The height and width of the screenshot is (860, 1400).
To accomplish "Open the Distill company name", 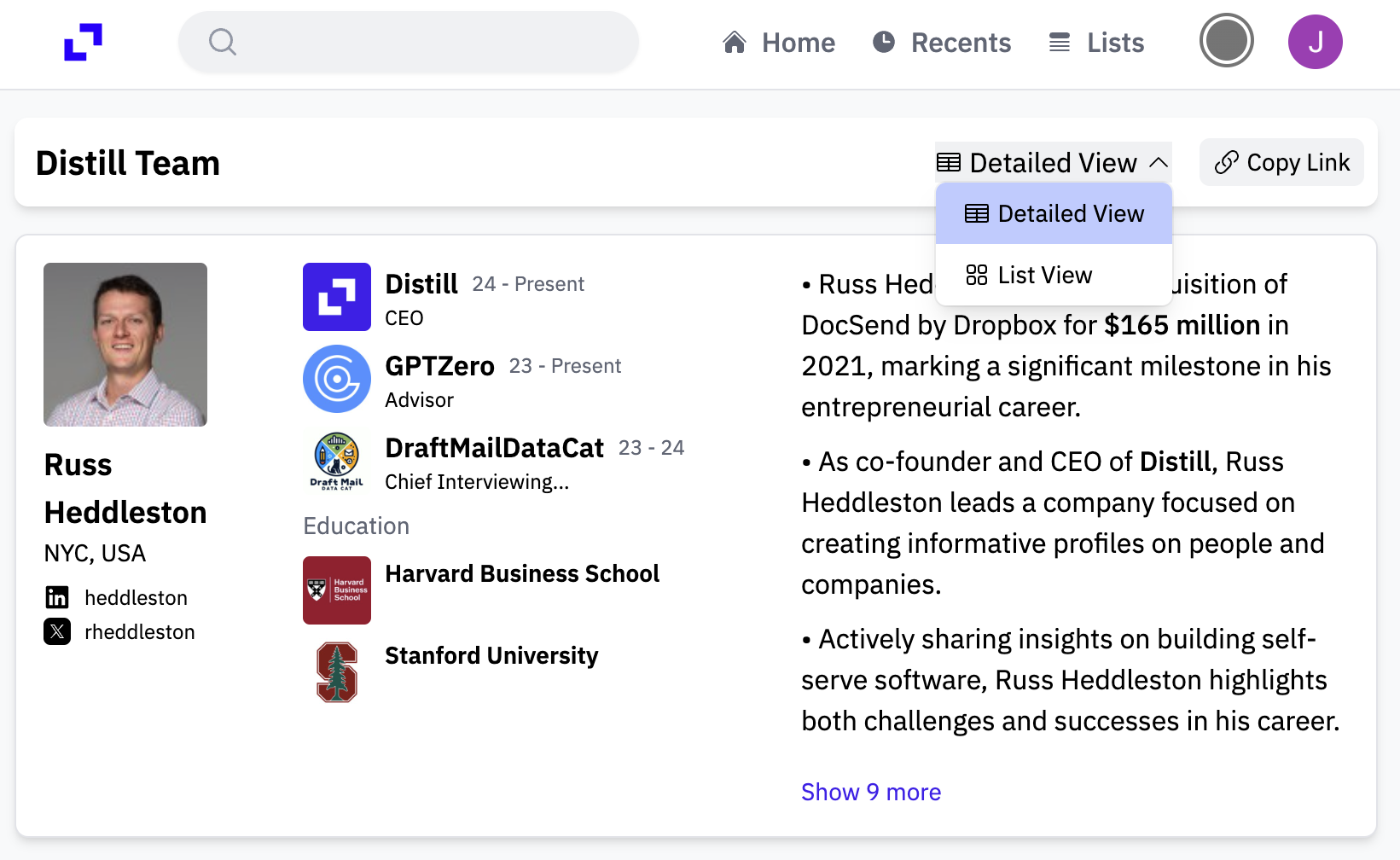I will pos(421,284).
